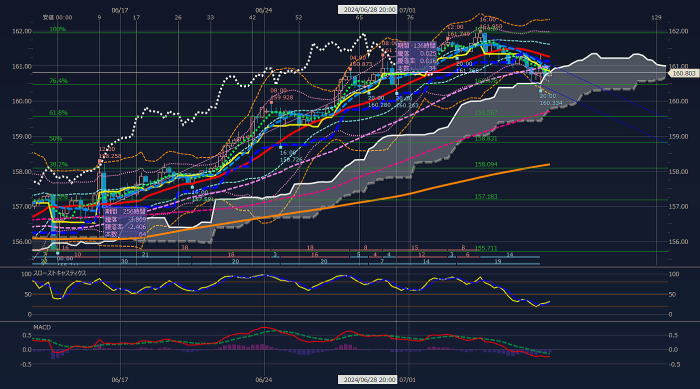Image resolution: width=700 pixels, height=389 pixels.
Task: Select the 162.00 label on right price axis
Action: (678, 31)
